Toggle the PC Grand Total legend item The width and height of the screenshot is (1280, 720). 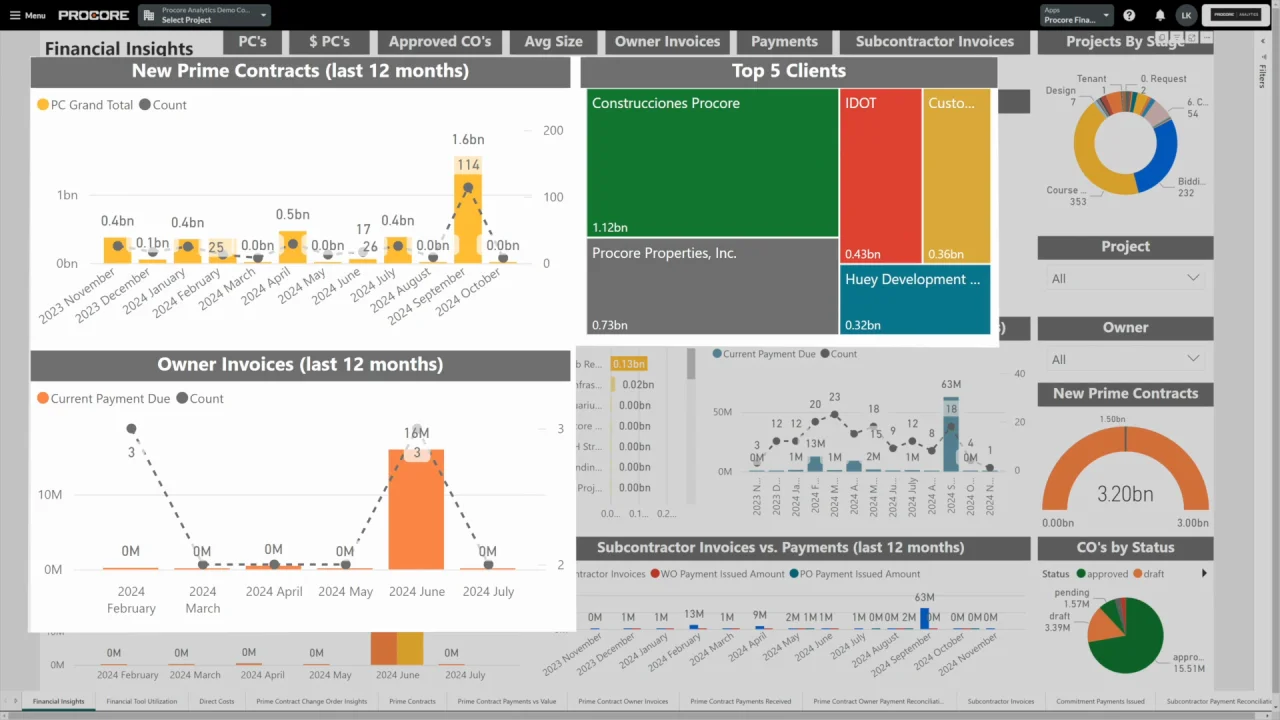(84, 104)
